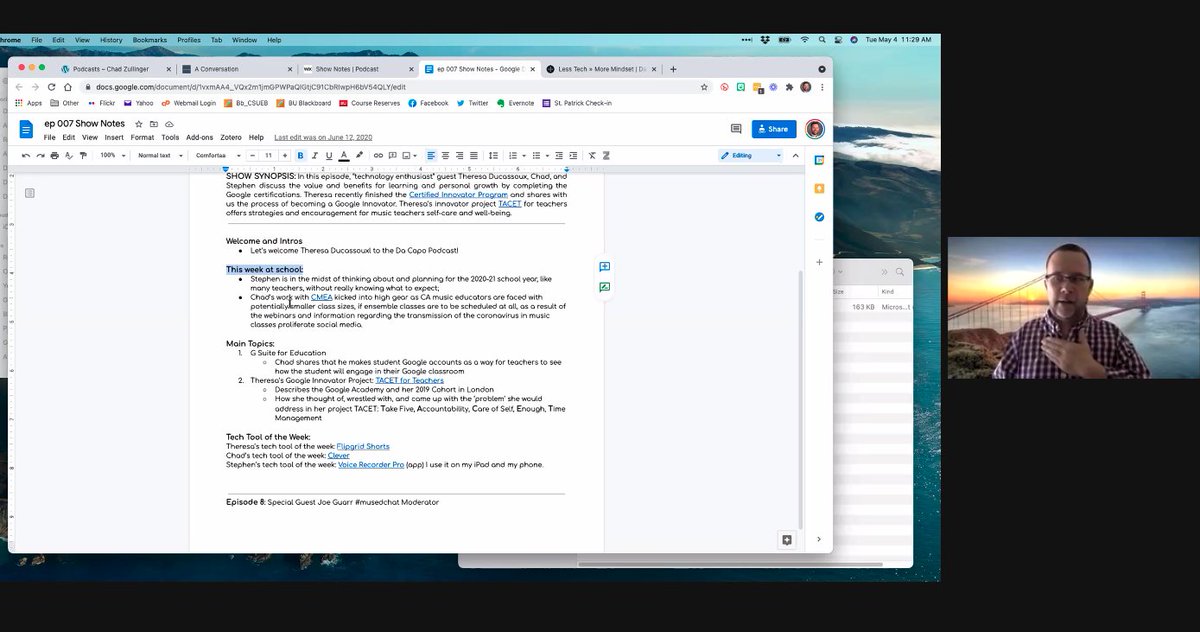Toggle justify alignment
The width and height of the screenshot is (1200, 632).
click(x=474, y=156)
